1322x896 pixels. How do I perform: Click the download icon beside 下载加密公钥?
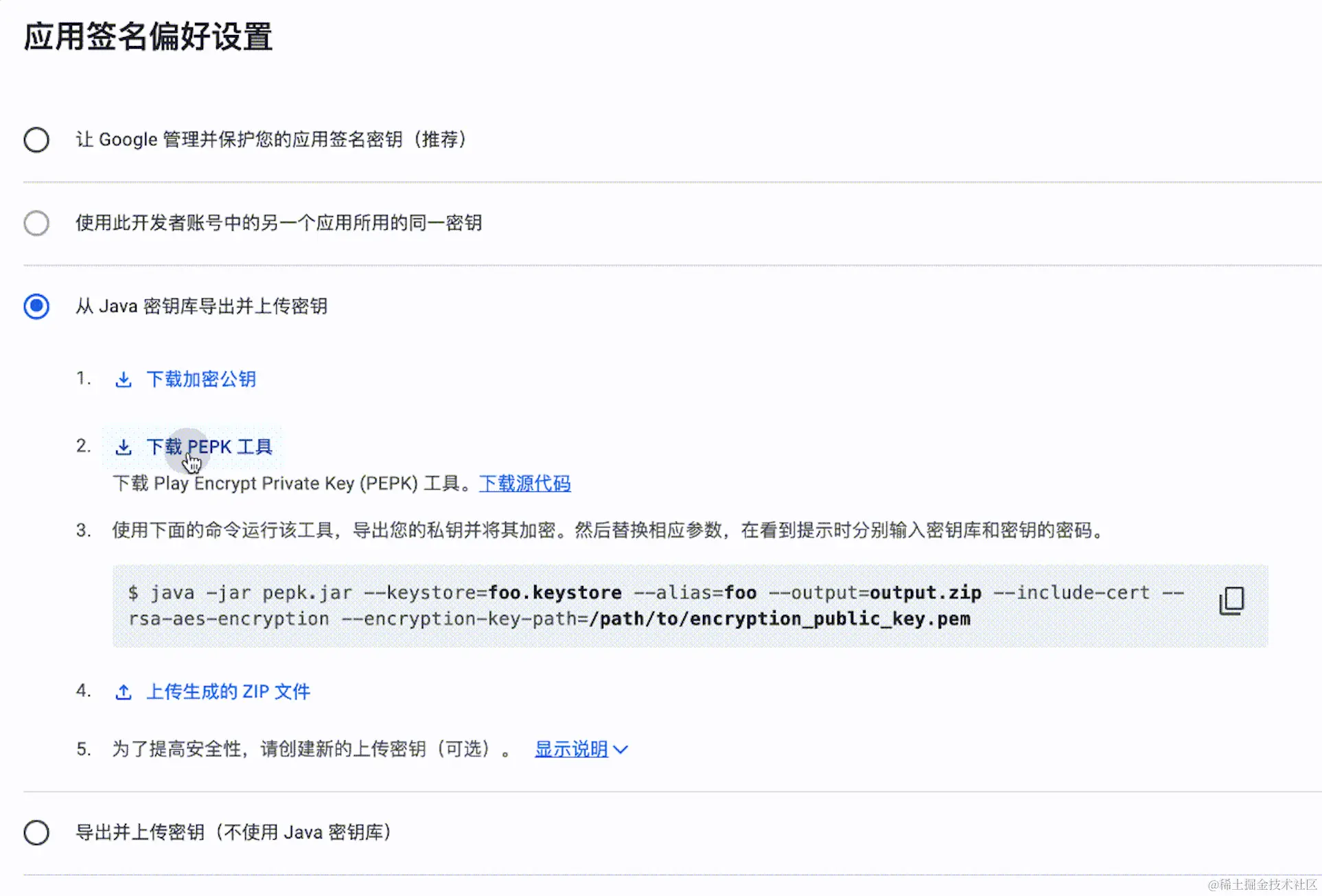[x=124, y=379]
